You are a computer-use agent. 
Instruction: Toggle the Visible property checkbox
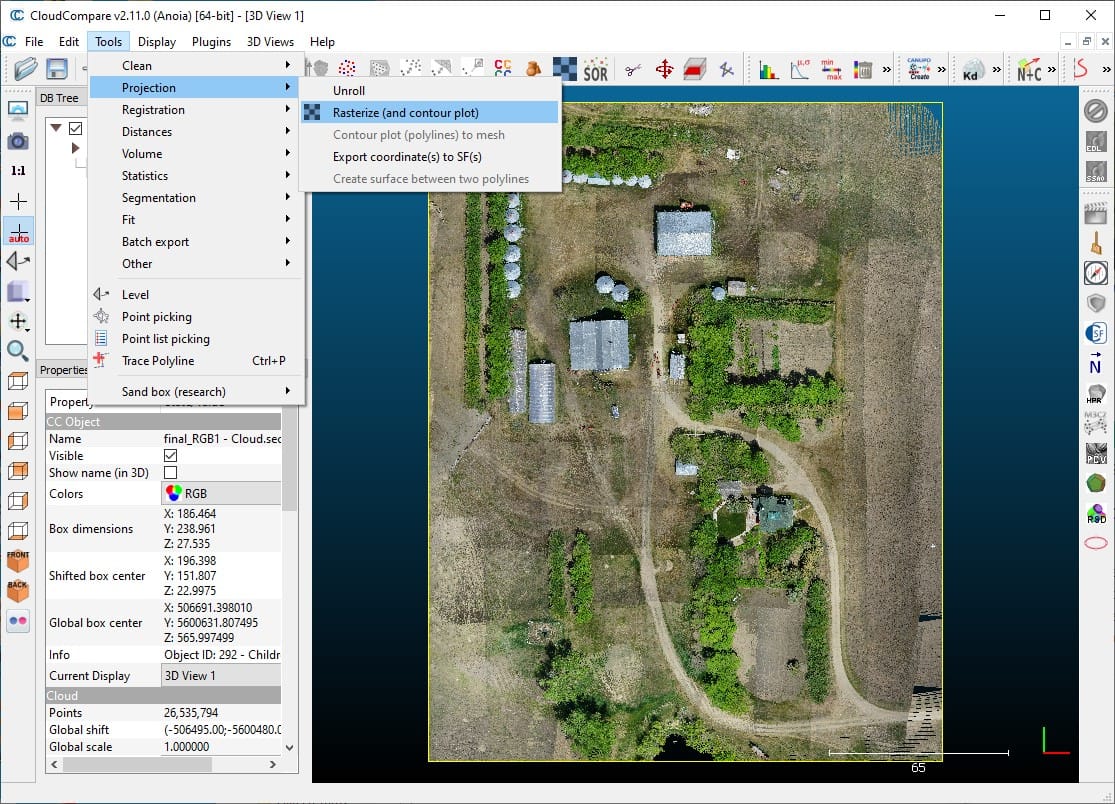point(171,456)
